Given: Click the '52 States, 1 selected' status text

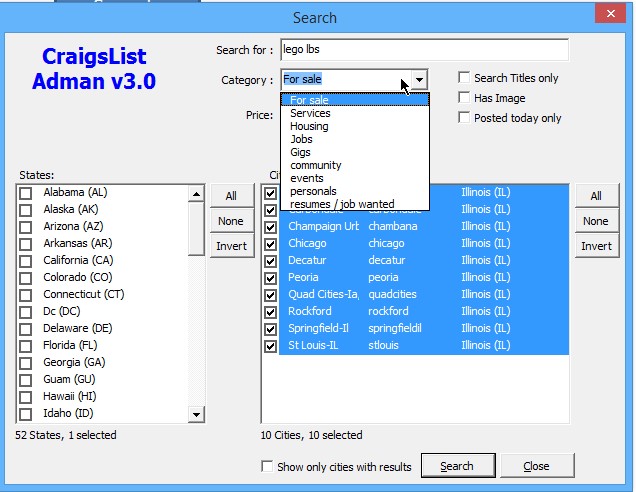Looking at the screenshot, I should 66,435.
